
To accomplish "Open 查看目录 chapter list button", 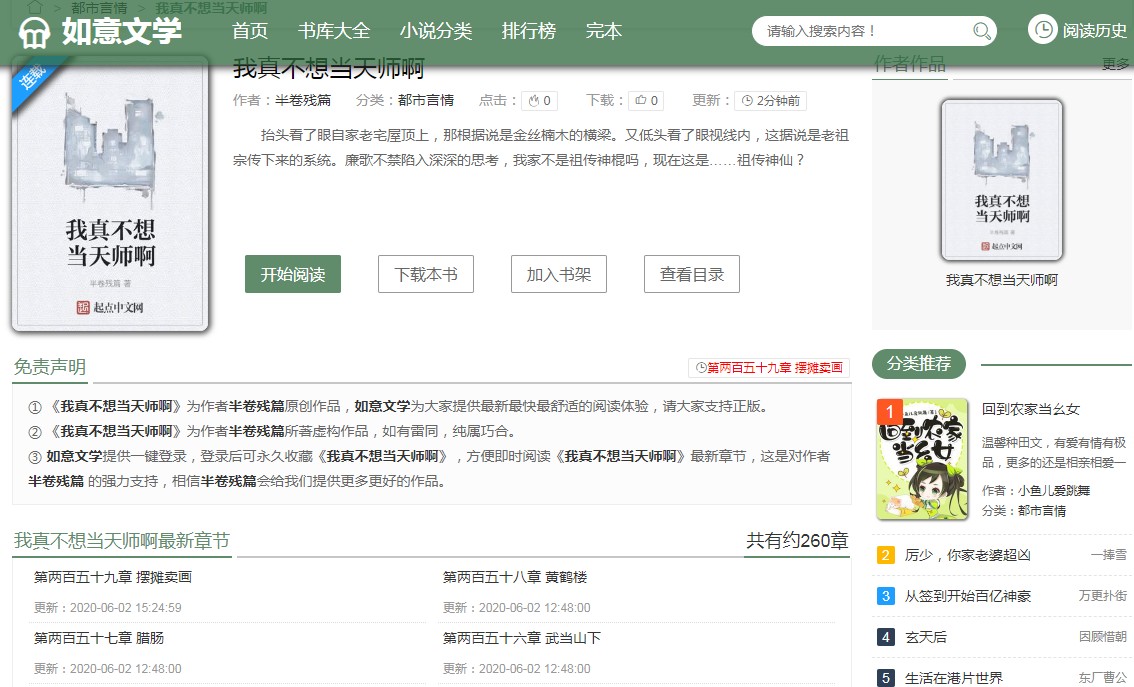I will tap(692, 274).
